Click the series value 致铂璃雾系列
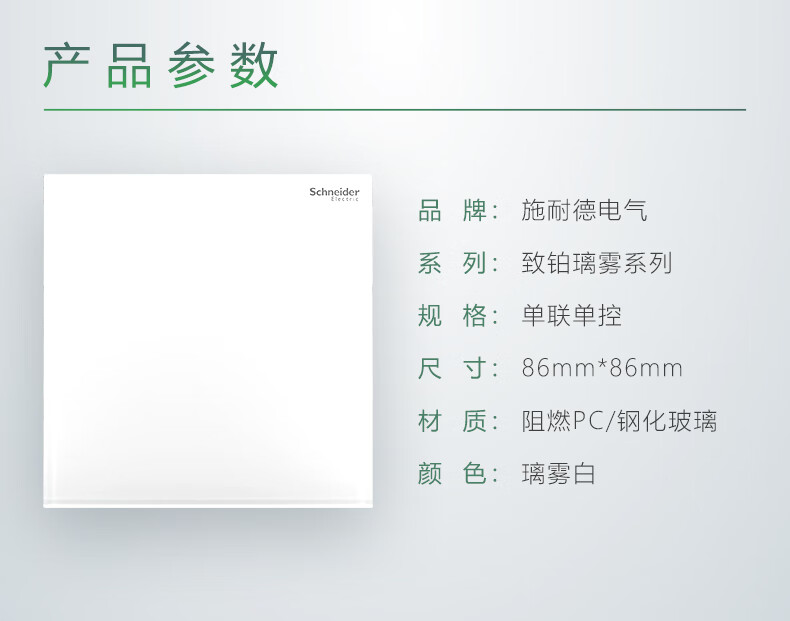Screen dimensions: 790x621 (x=597, y=263)
